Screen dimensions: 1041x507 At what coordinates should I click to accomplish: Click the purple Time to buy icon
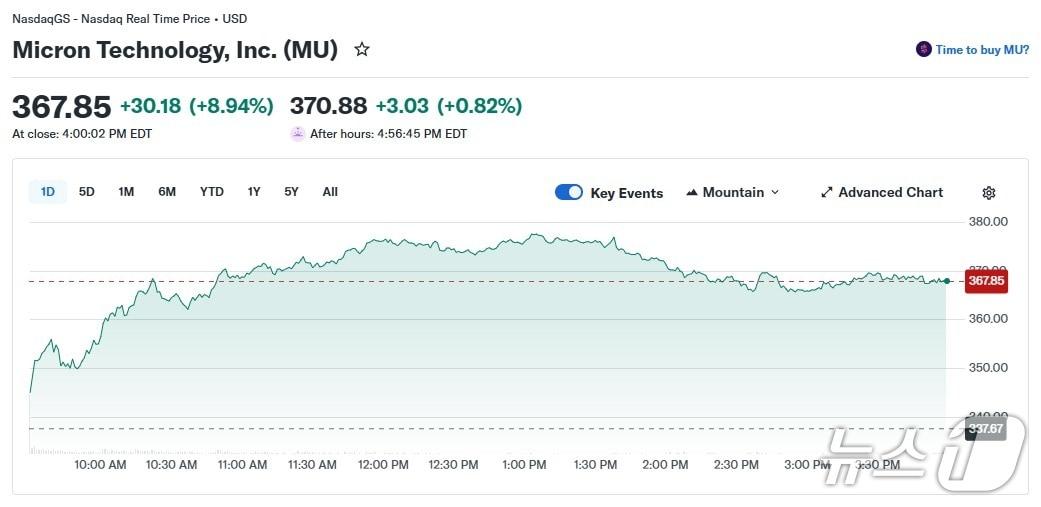(924, 49)
